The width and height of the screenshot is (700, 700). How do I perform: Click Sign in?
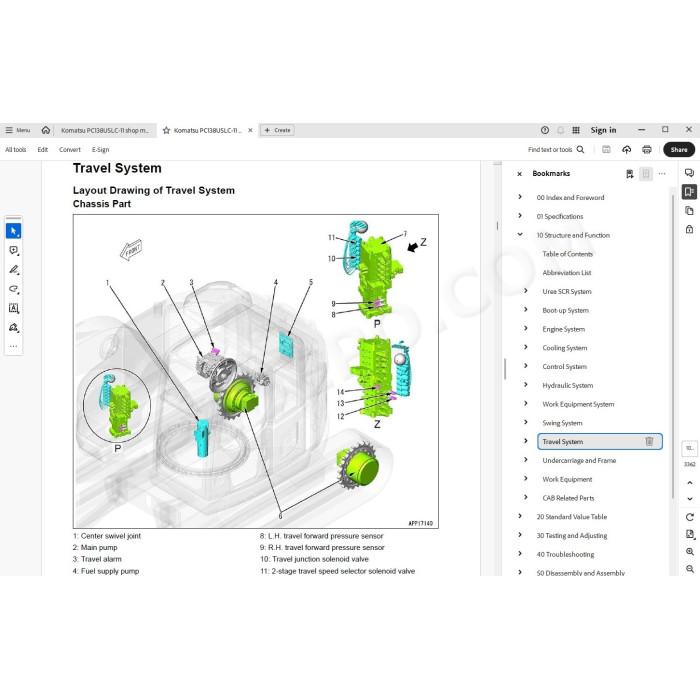[x=603, y=130]
